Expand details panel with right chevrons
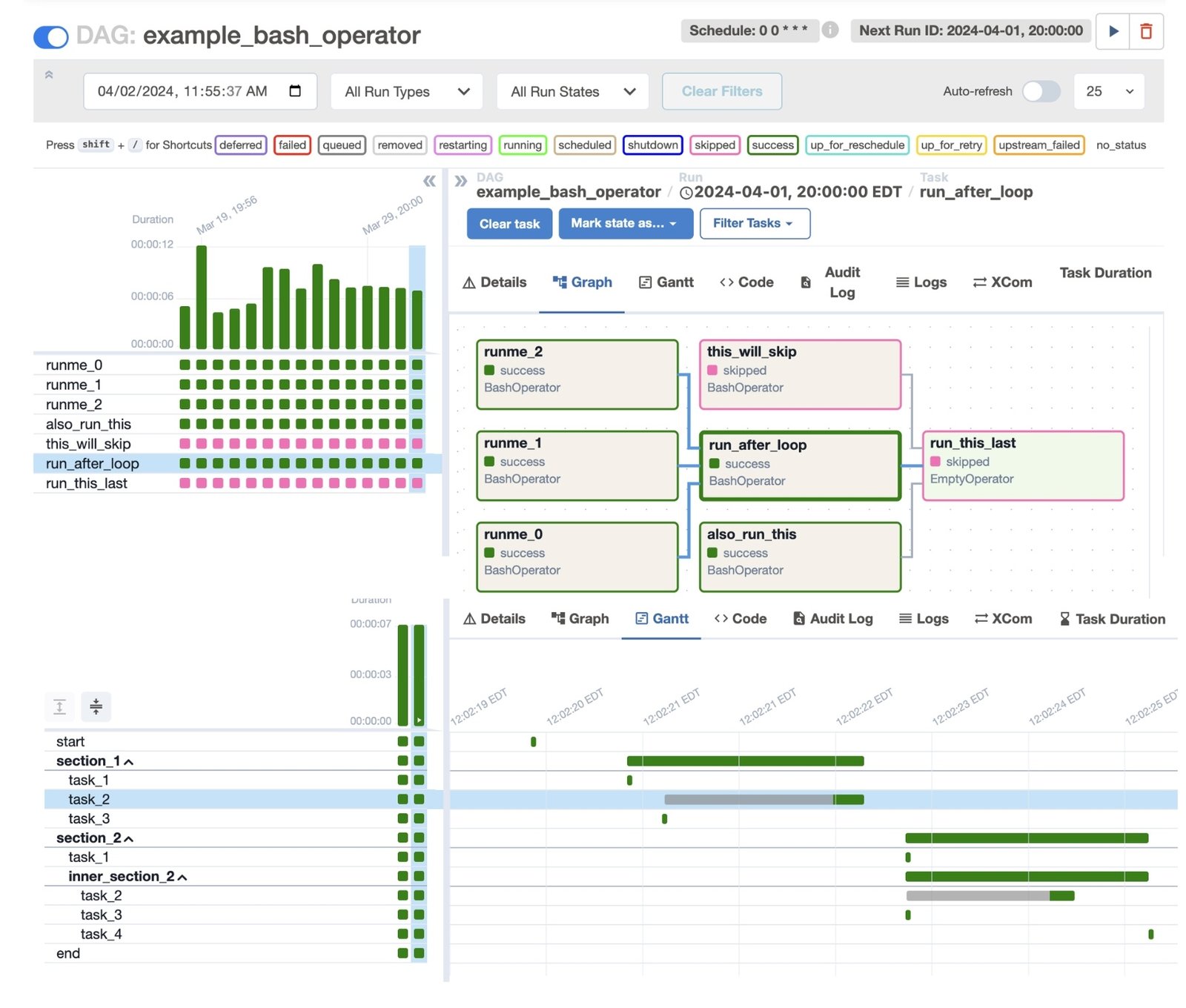 [x=460, y=181]
